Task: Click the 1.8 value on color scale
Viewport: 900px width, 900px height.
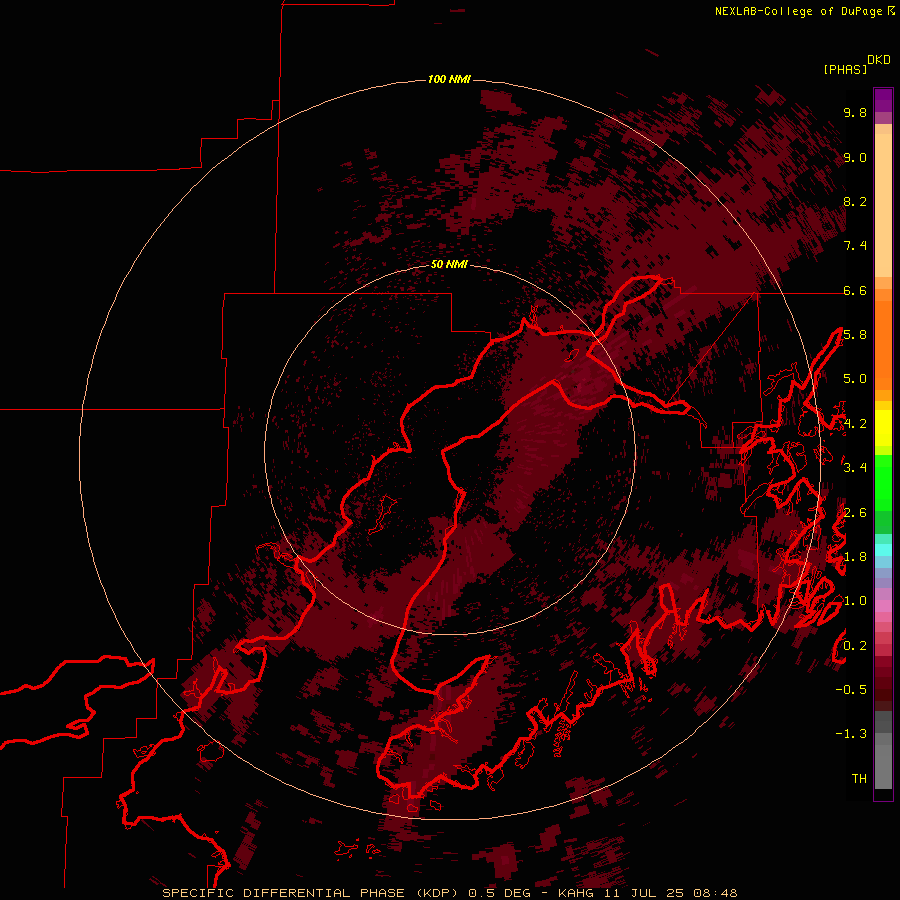Action: click(855, 557)
